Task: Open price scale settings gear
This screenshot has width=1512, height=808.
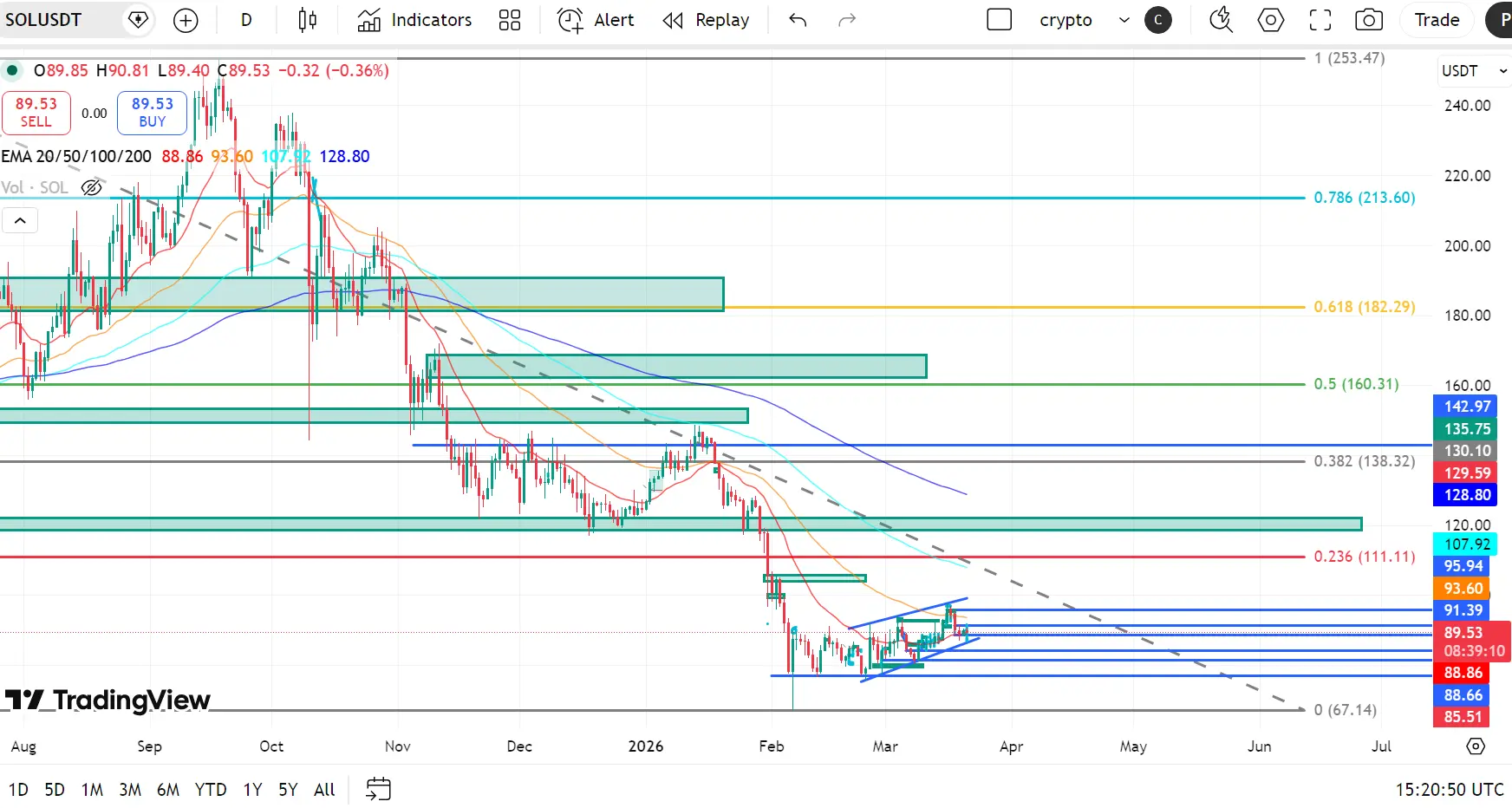Action: coord(1476,746)
